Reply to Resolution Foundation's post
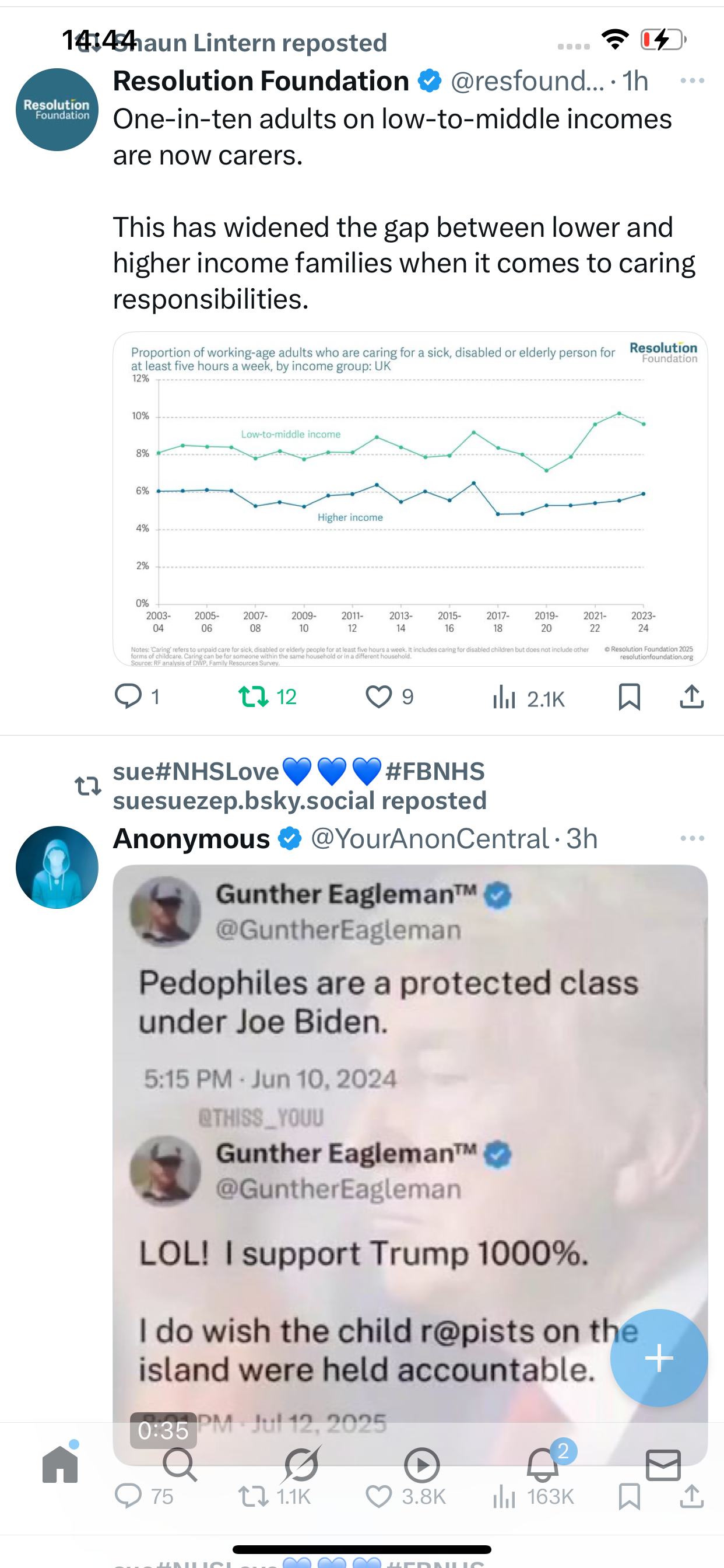 (x=128, y=696)
